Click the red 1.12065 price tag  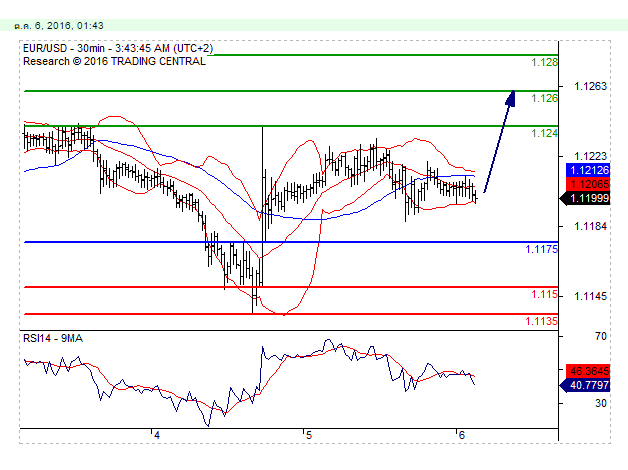click(x=588, y=184)
